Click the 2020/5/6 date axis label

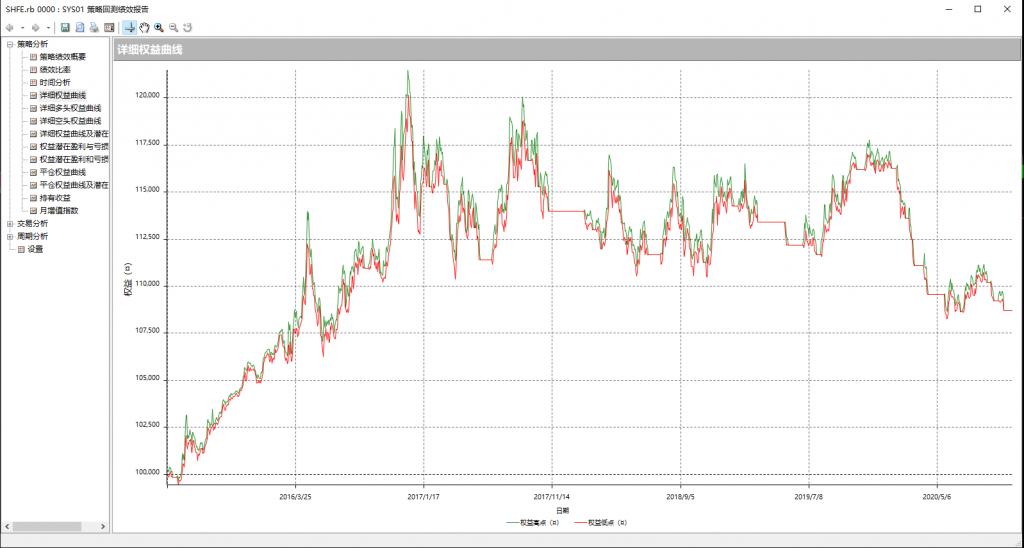click(x=937, y=497)
